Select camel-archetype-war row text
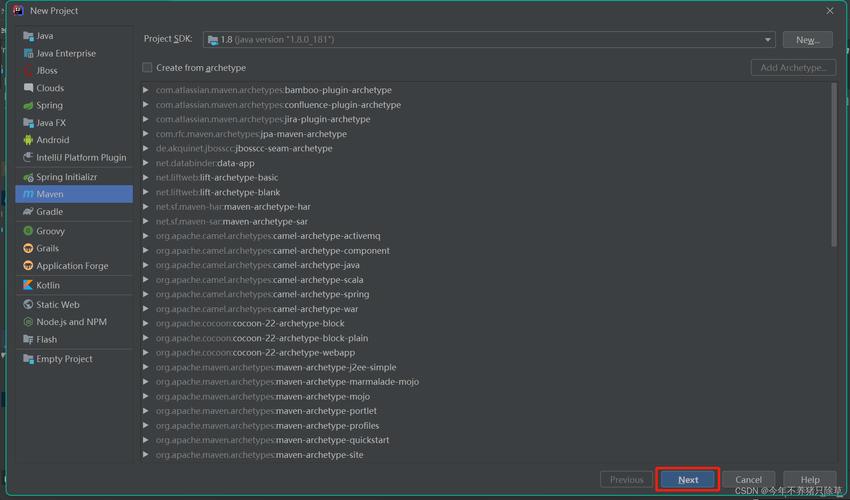Viewport: 850px width, 500px height. click(x=257, y=309)
